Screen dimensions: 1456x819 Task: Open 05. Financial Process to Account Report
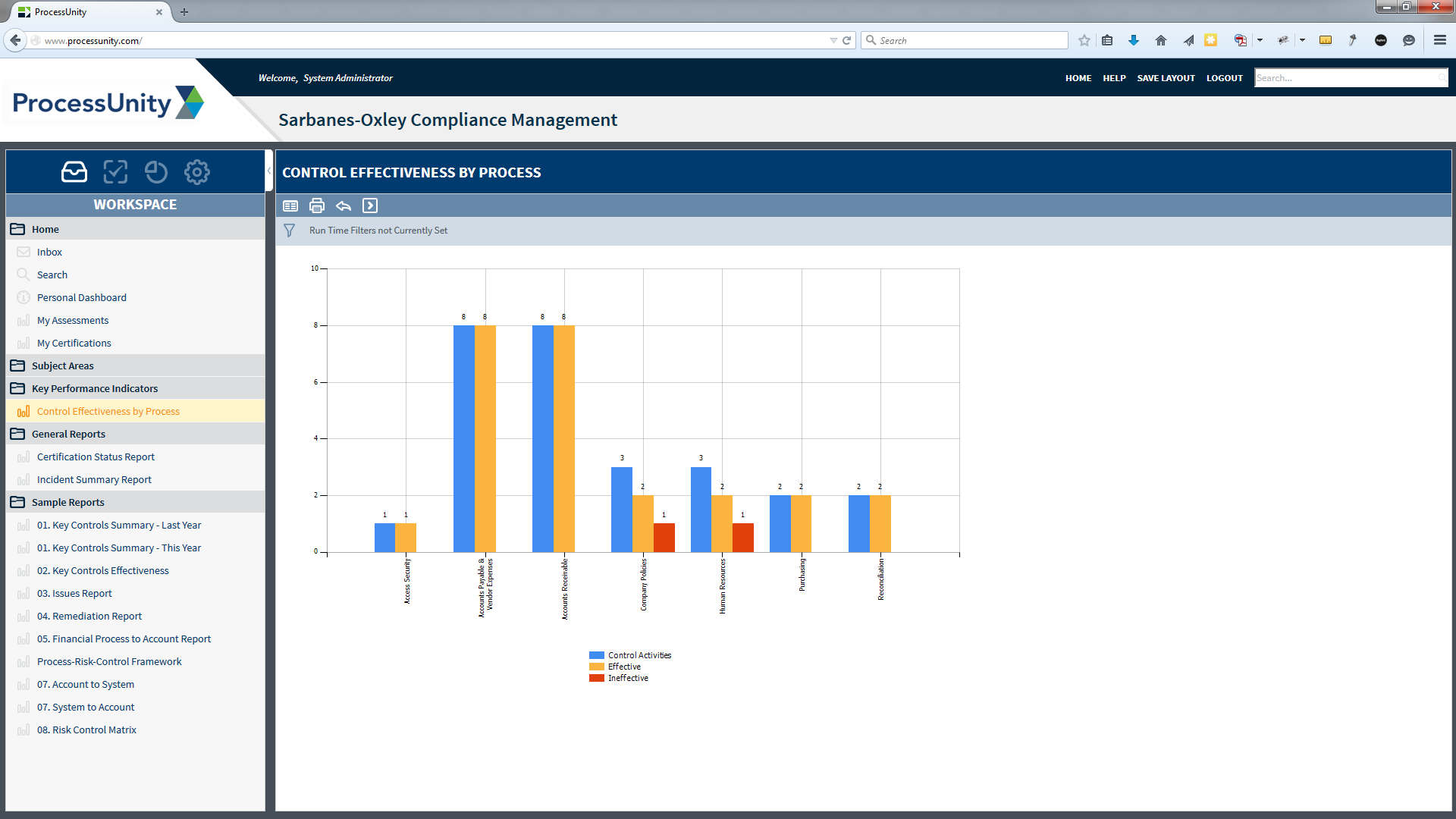124,639
